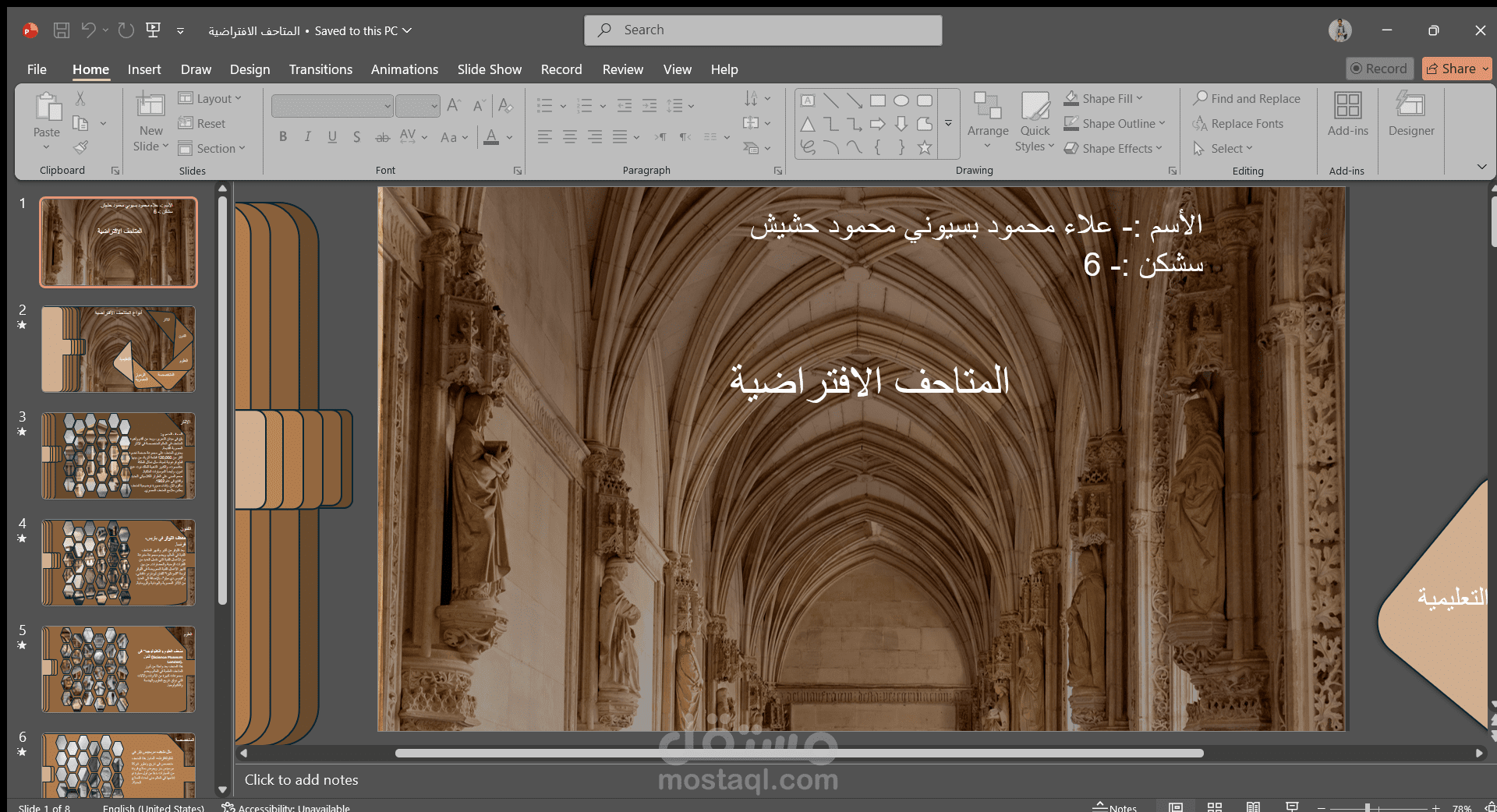Toggle Bold formatting
The height and width of the screenshot is (812, 1497).
pos(283,137)
